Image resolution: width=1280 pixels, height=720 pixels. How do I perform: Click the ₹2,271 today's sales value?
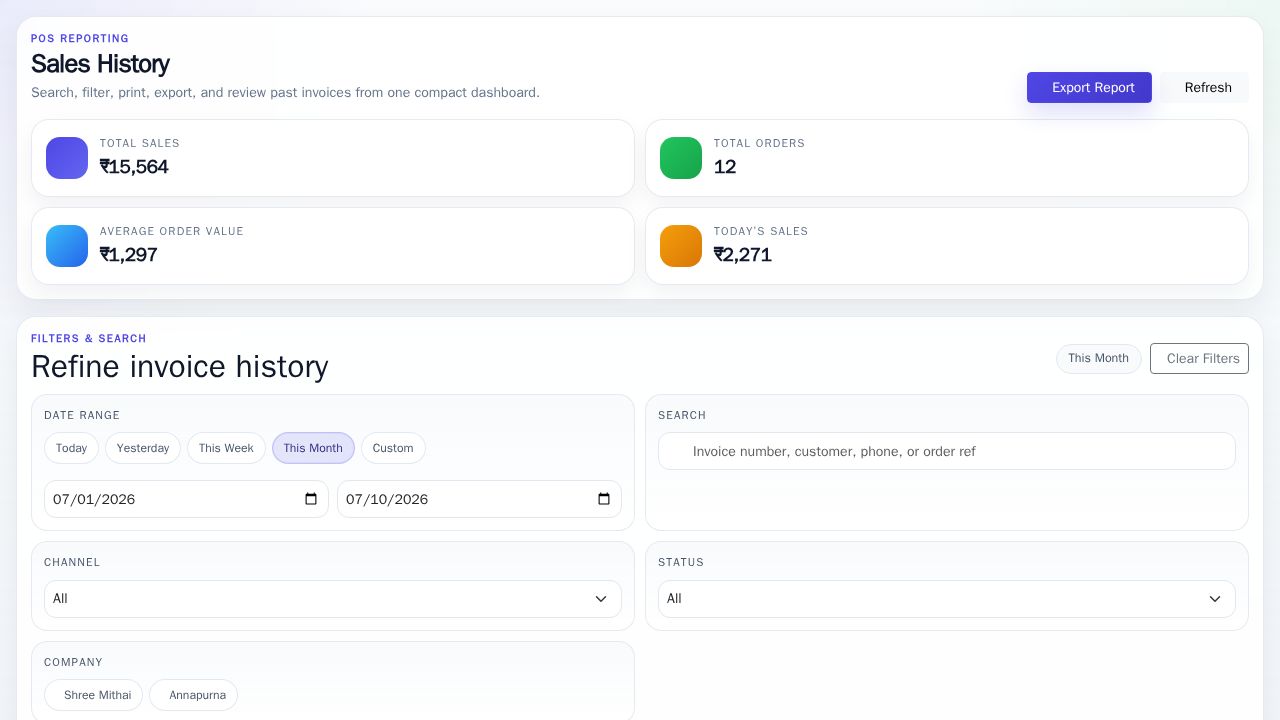743,255
